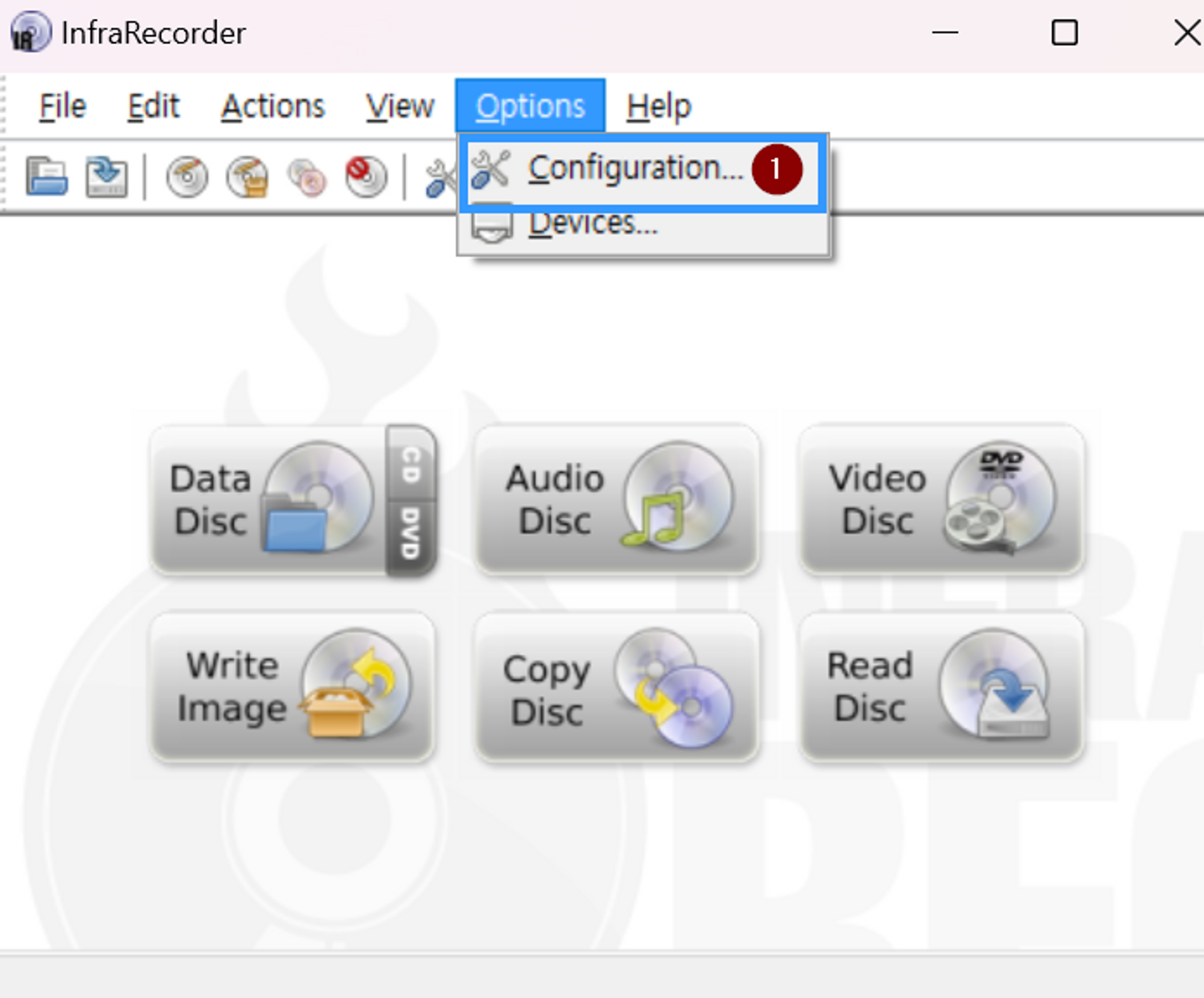The image size is (1204, 998).
Task: Choose Devices... from Options menu
Action: pos(642,227)
